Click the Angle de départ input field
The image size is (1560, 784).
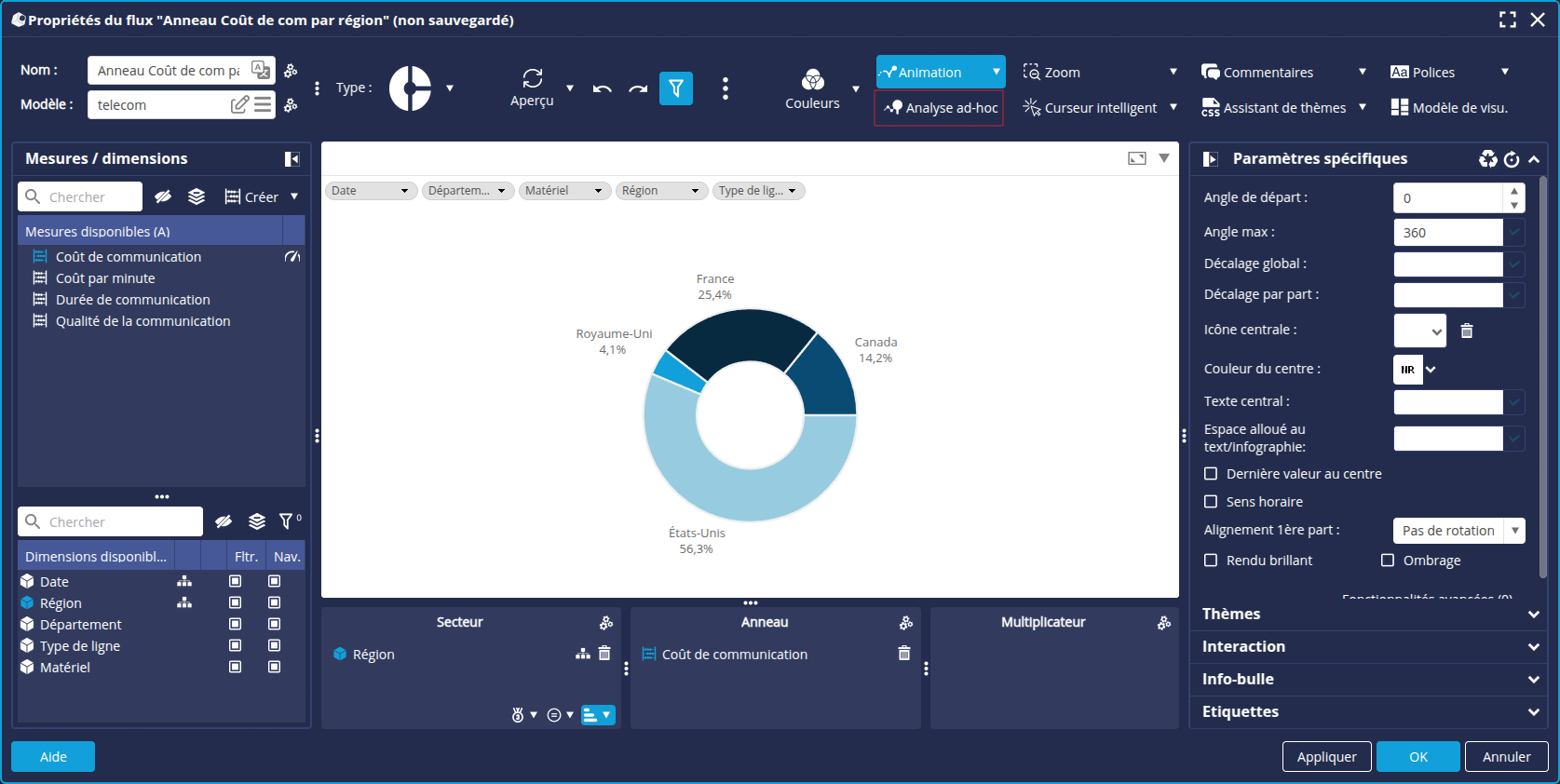[x=1447, y=198]
